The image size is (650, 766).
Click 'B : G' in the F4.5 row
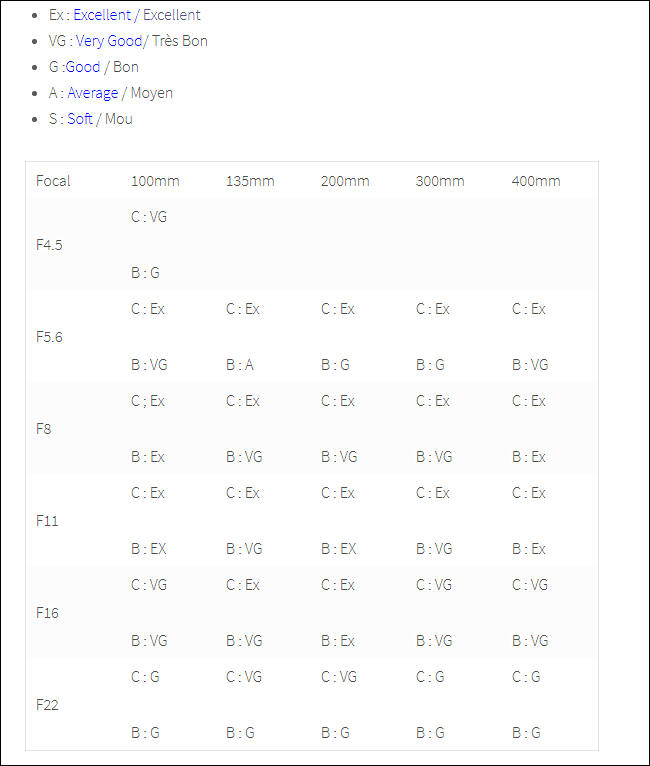click(145, 273)
